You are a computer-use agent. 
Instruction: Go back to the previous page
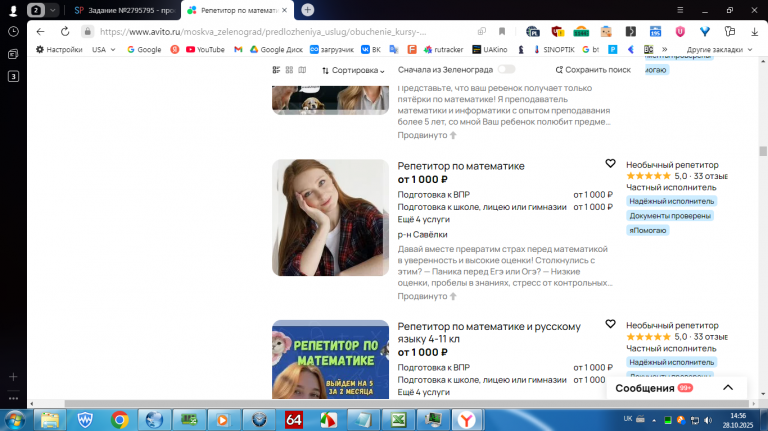(41, 32)
